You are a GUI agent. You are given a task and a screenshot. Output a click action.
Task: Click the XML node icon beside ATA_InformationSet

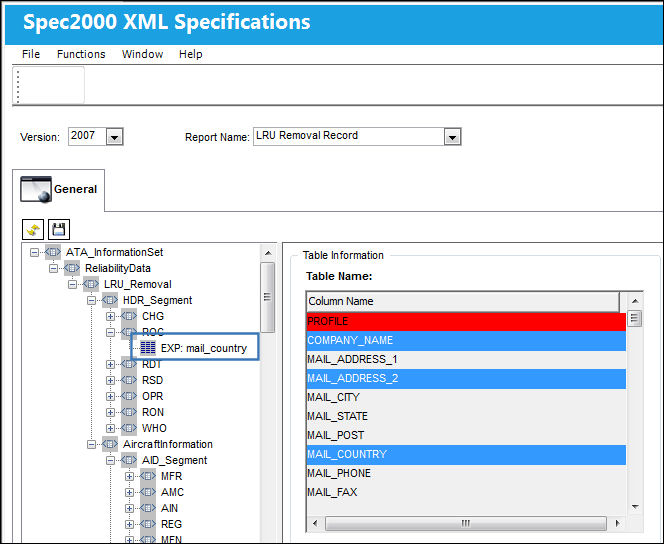(x=53, y=252)
